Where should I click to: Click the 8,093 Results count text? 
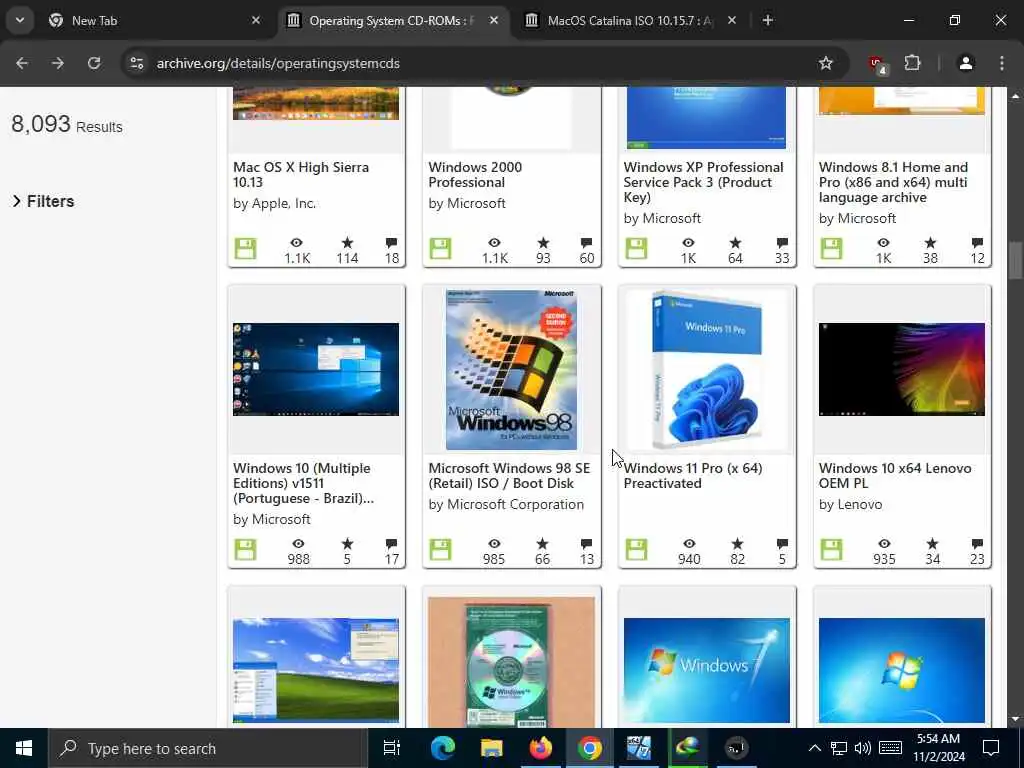(67, 124)
